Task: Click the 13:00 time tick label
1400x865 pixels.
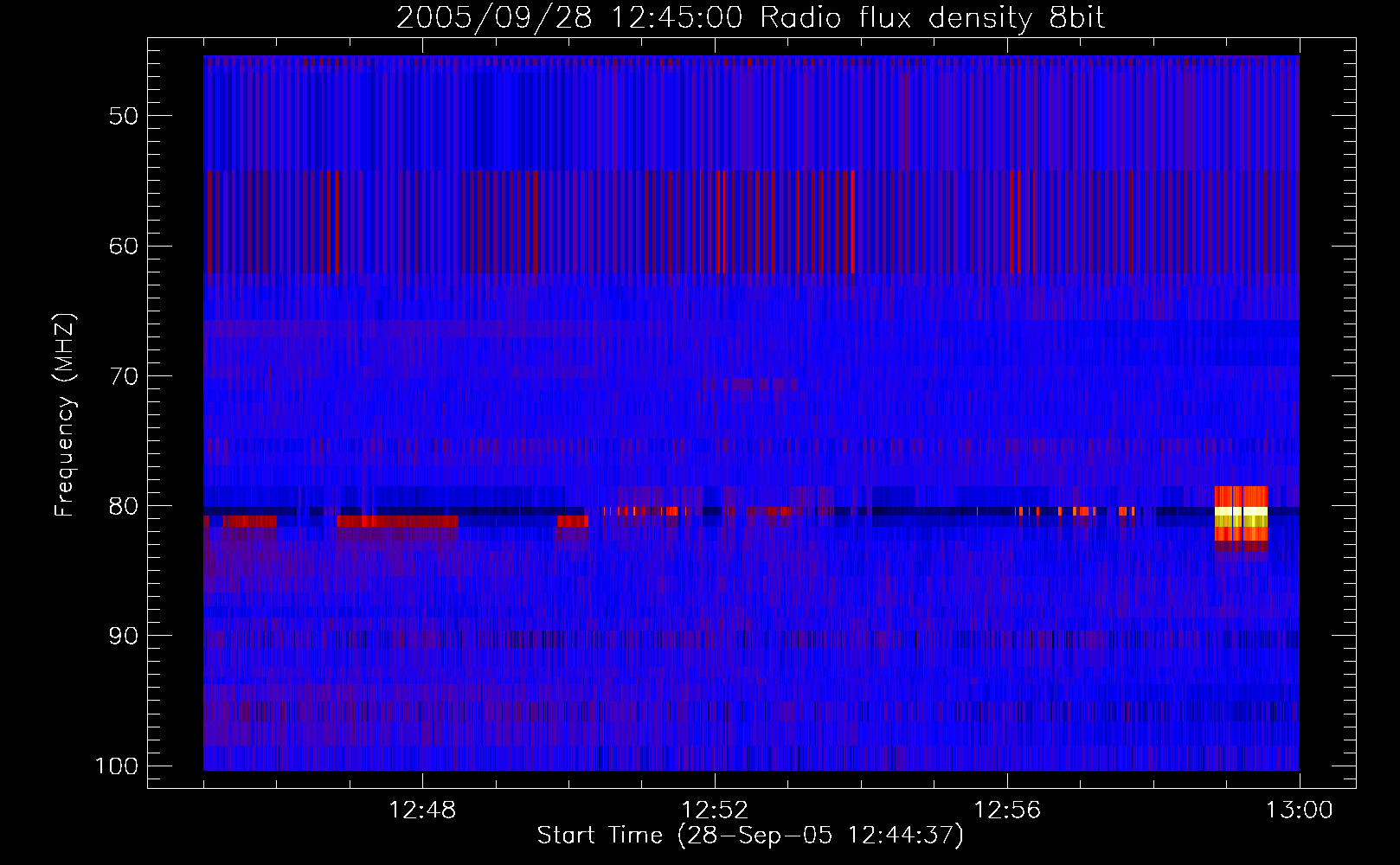Action: 1300,811
